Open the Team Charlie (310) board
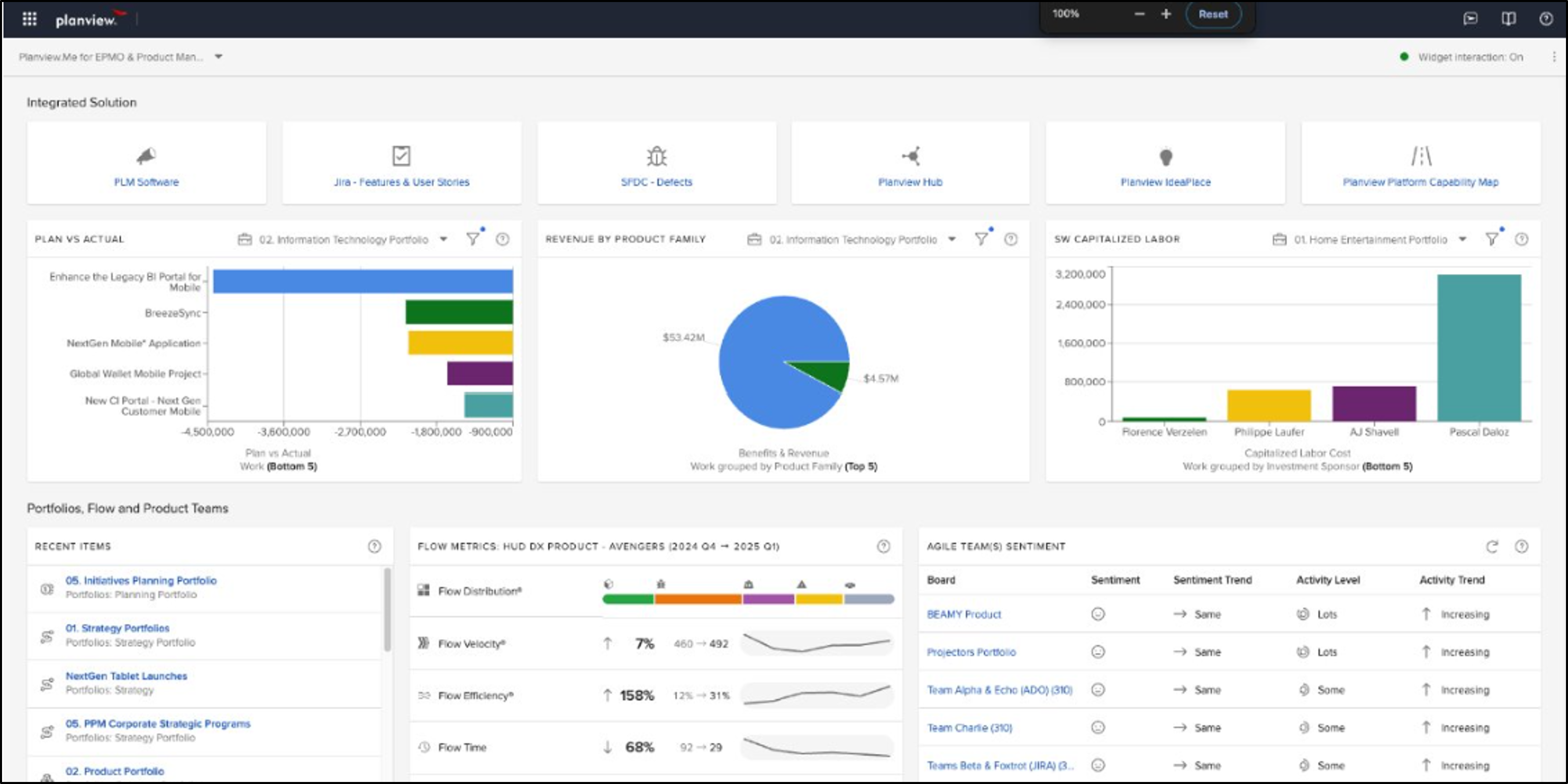The image size is (1568, 784). 969,728
